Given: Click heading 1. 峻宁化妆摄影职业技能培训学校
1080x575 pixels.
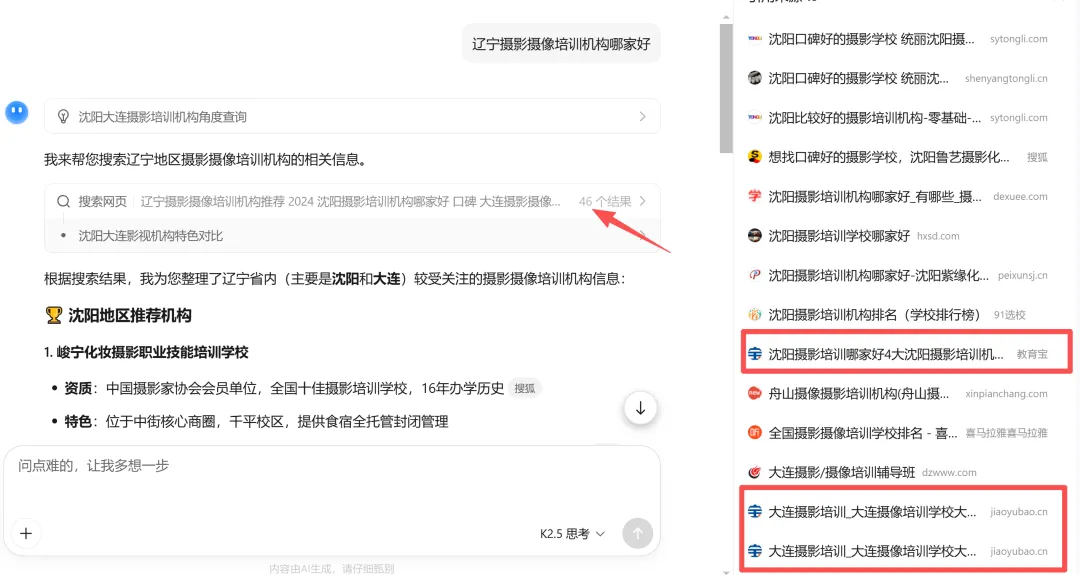Looking at the screenshot, I should point(146,353).
